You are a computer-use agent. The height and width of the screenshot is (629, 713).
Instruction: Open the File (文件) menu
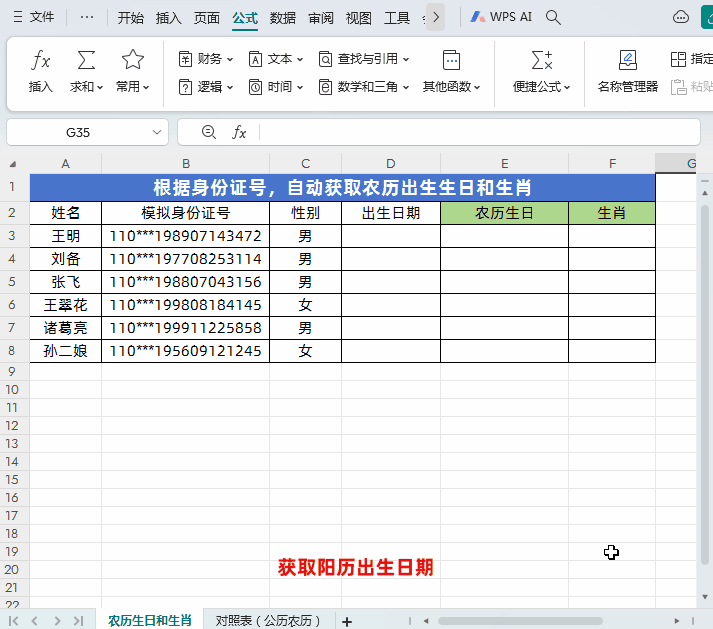click(33, 17)
